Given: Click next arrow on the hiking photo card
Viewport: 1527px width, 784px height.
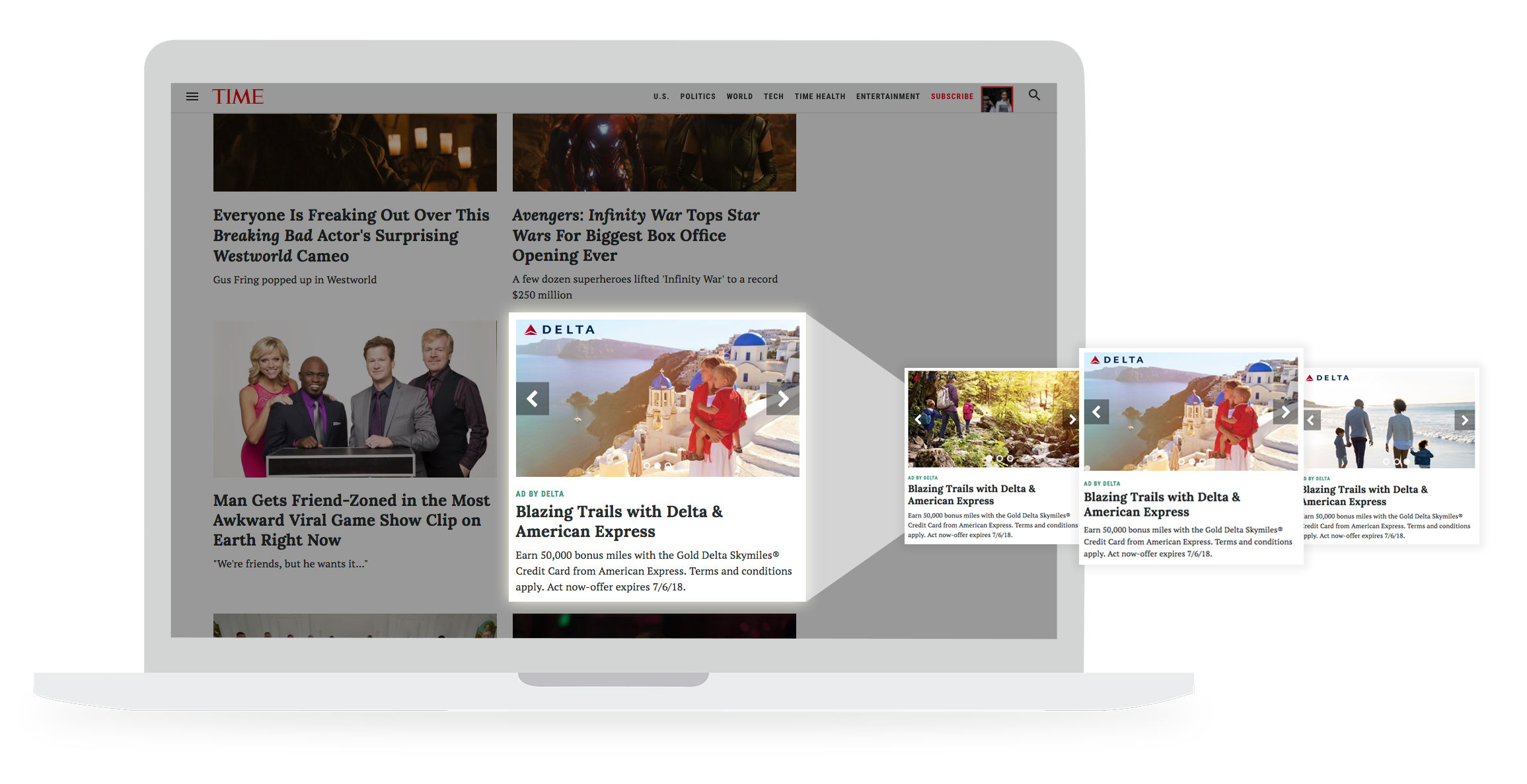Looking at the screenshot, I should 1071,419.
